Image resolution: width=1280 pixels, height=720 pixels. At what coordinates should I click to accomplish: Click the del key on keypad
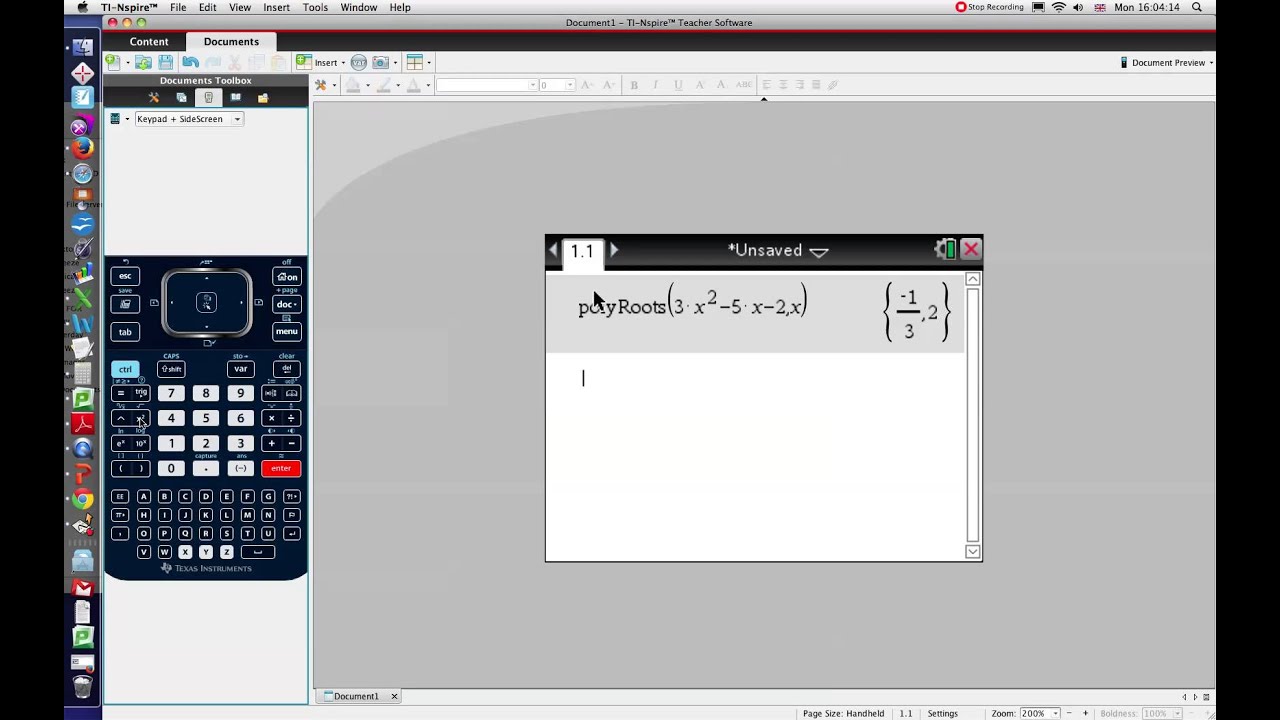[287, 369]
